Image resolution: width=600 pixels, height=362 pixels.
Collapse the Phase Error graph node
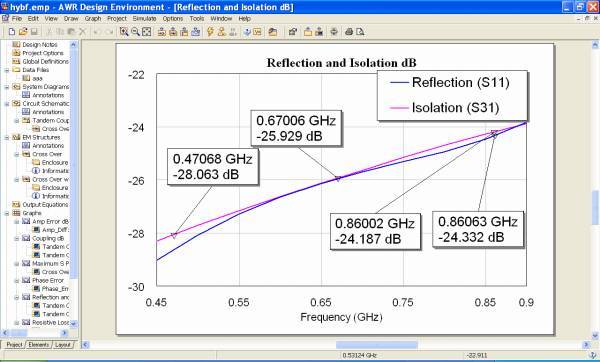[17, 280]
